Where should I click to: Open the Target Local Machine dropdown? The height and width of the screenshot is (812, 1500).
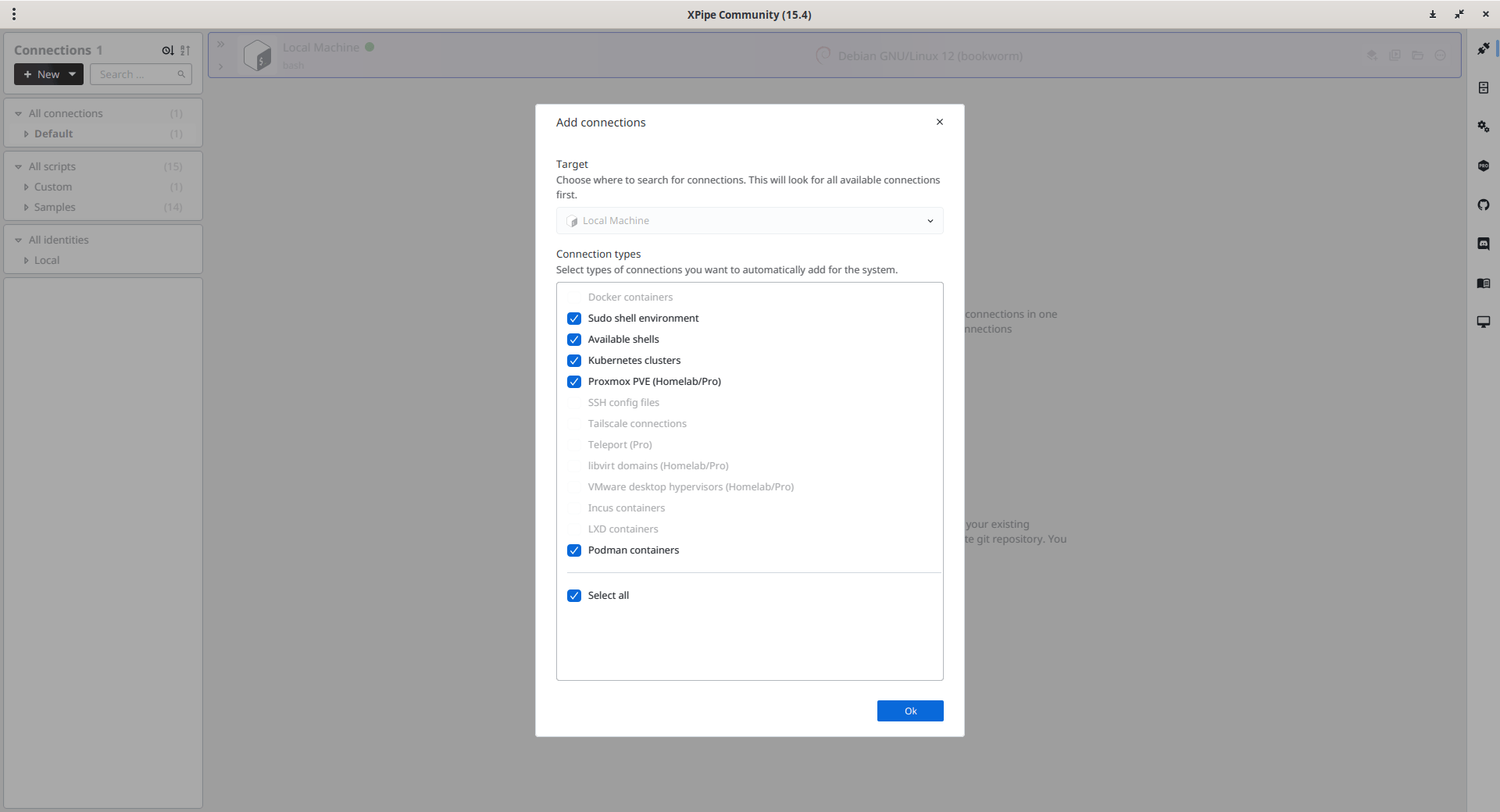(749, 221)
